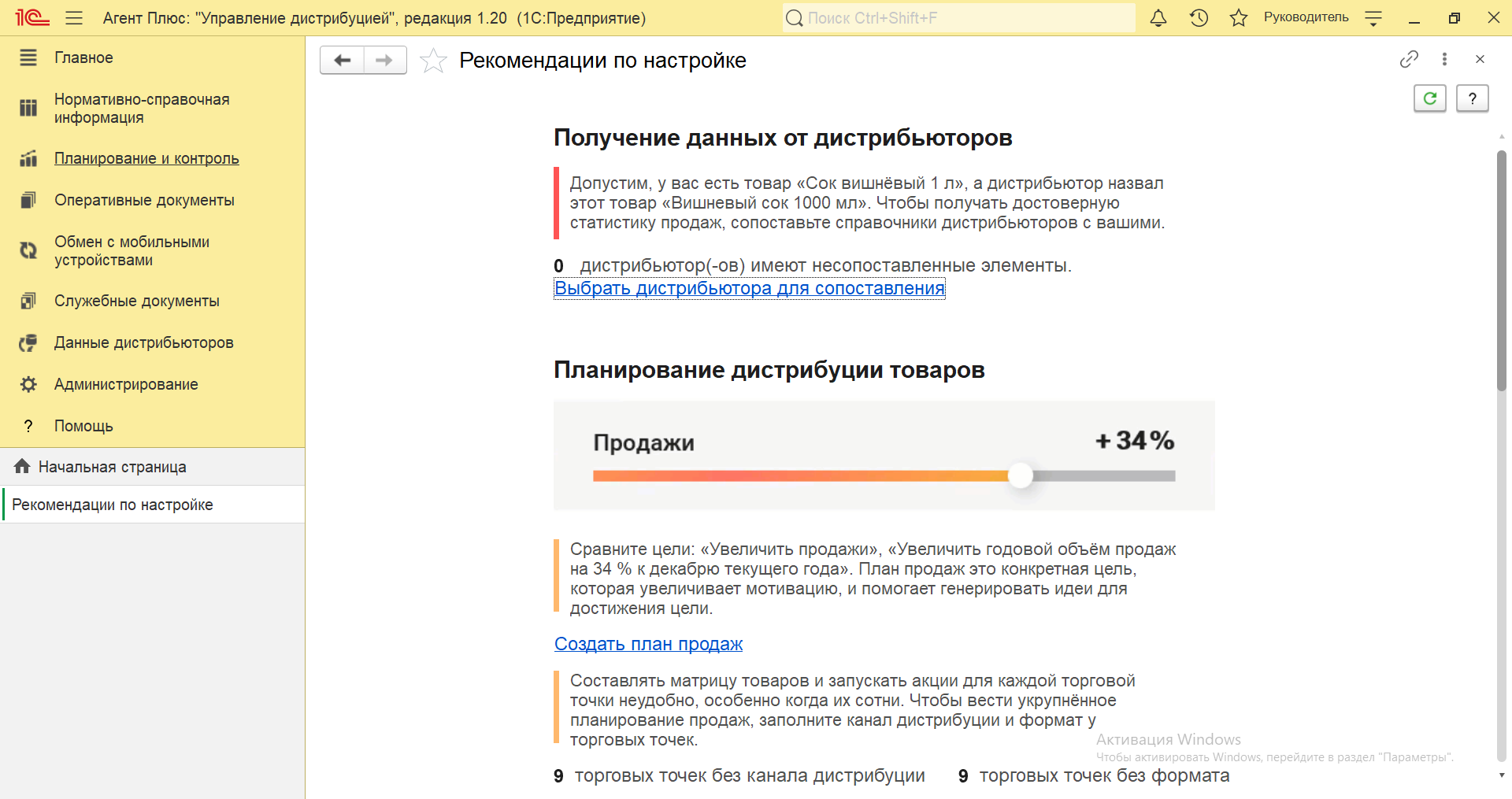The width and height of the screenshot is (1512, 799).
Task: Open the Главное section
Action: (x=83, y=57)
